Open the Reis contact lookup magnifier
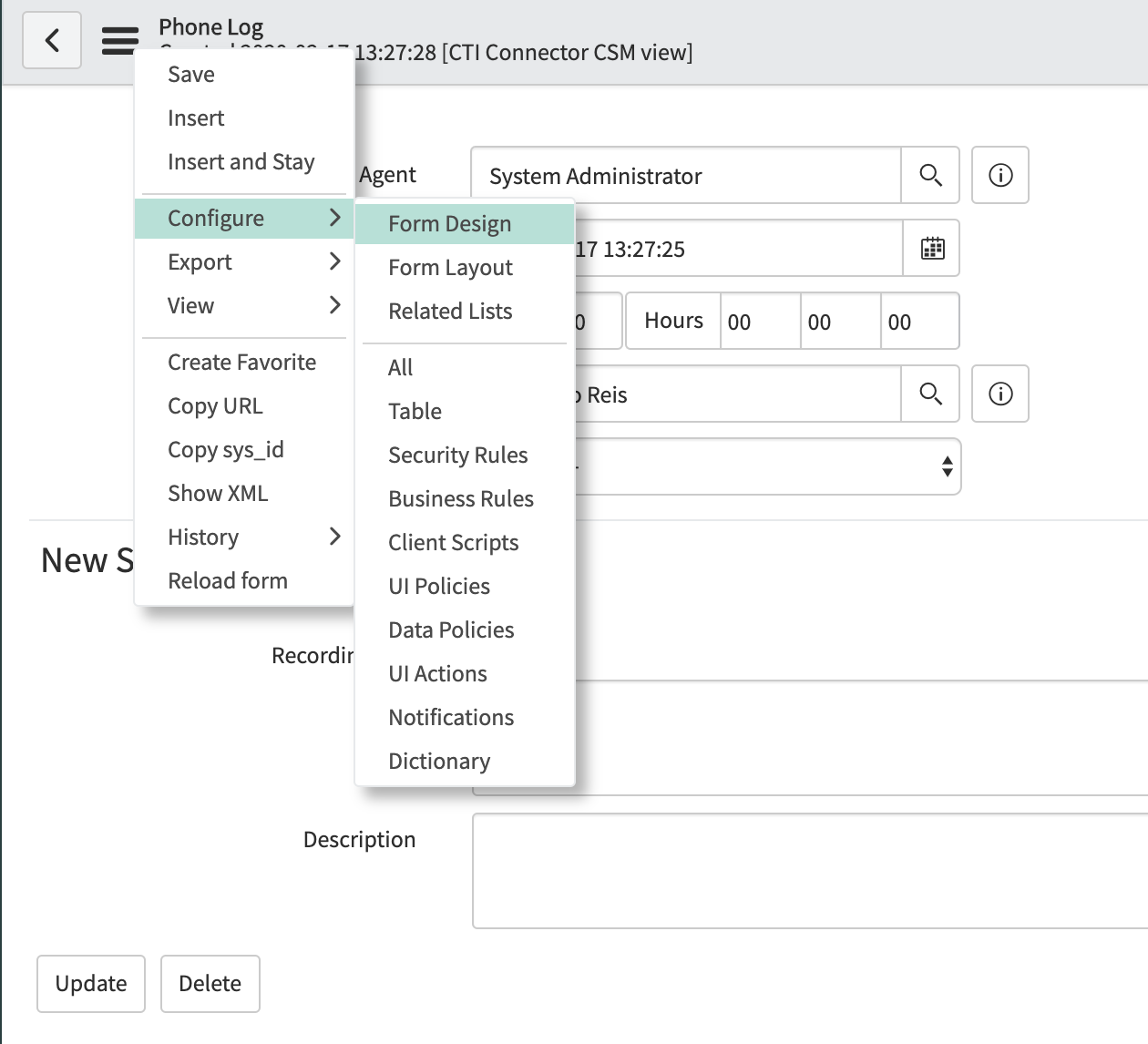 coord(930,394)
